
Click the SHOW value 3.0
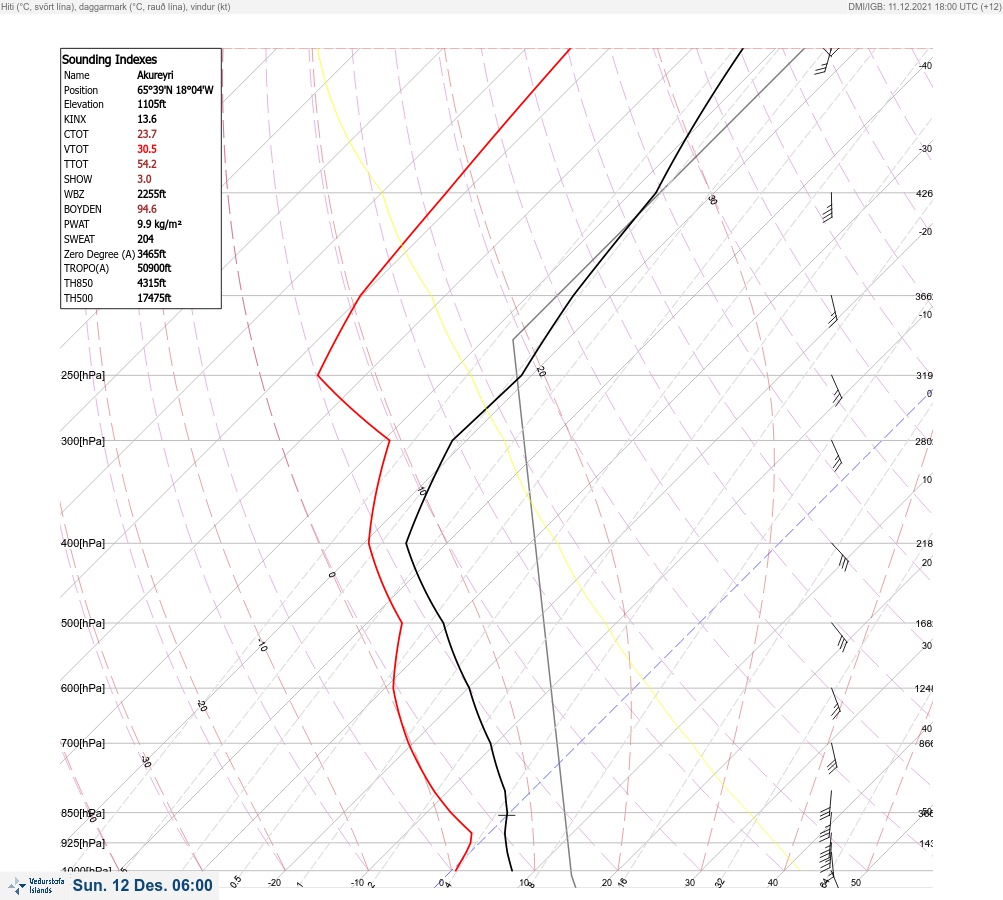click(145, 179)
